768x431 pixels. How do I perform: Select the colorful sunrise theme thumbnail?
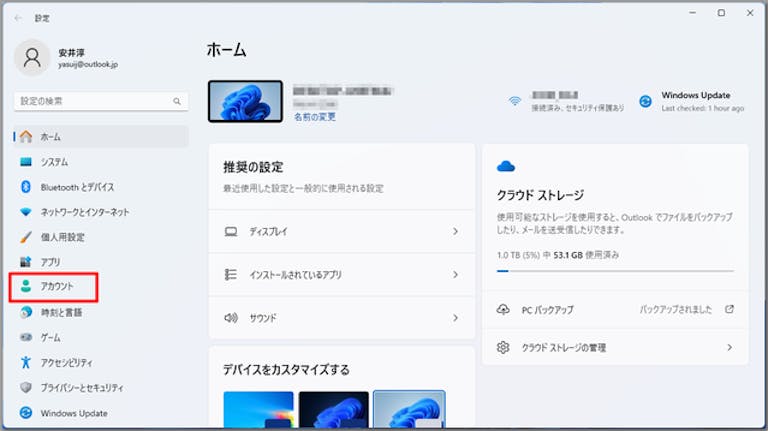[x=259, y=409]
